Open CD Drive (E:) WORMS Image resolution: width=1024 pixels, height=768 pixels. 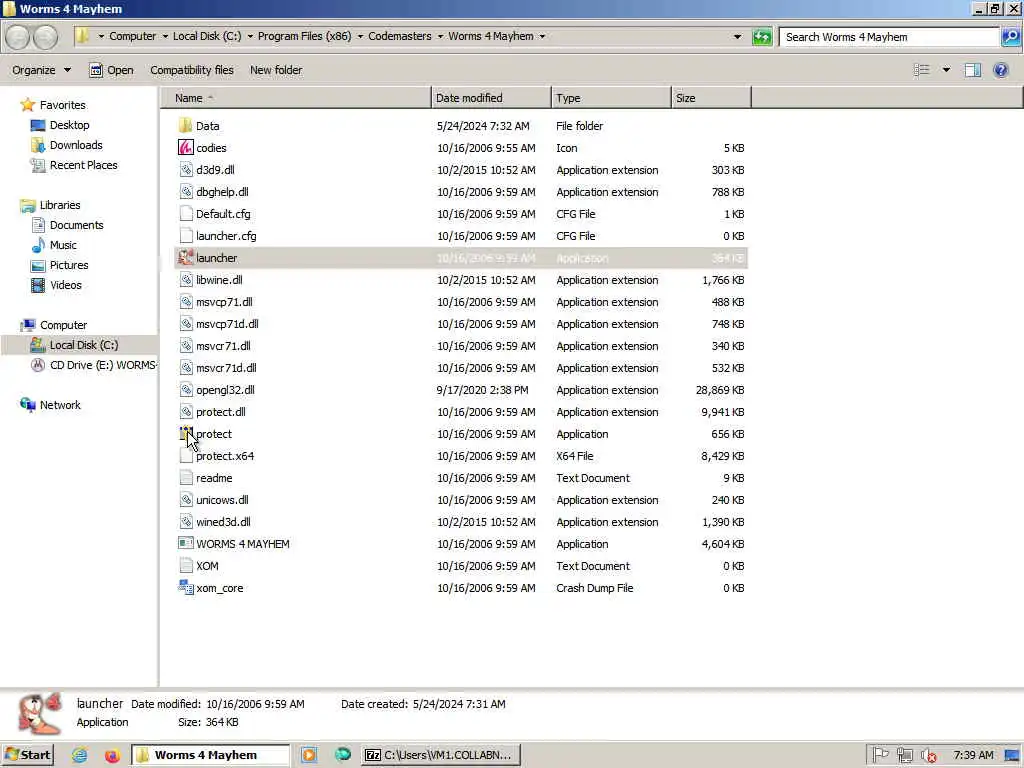93,365
